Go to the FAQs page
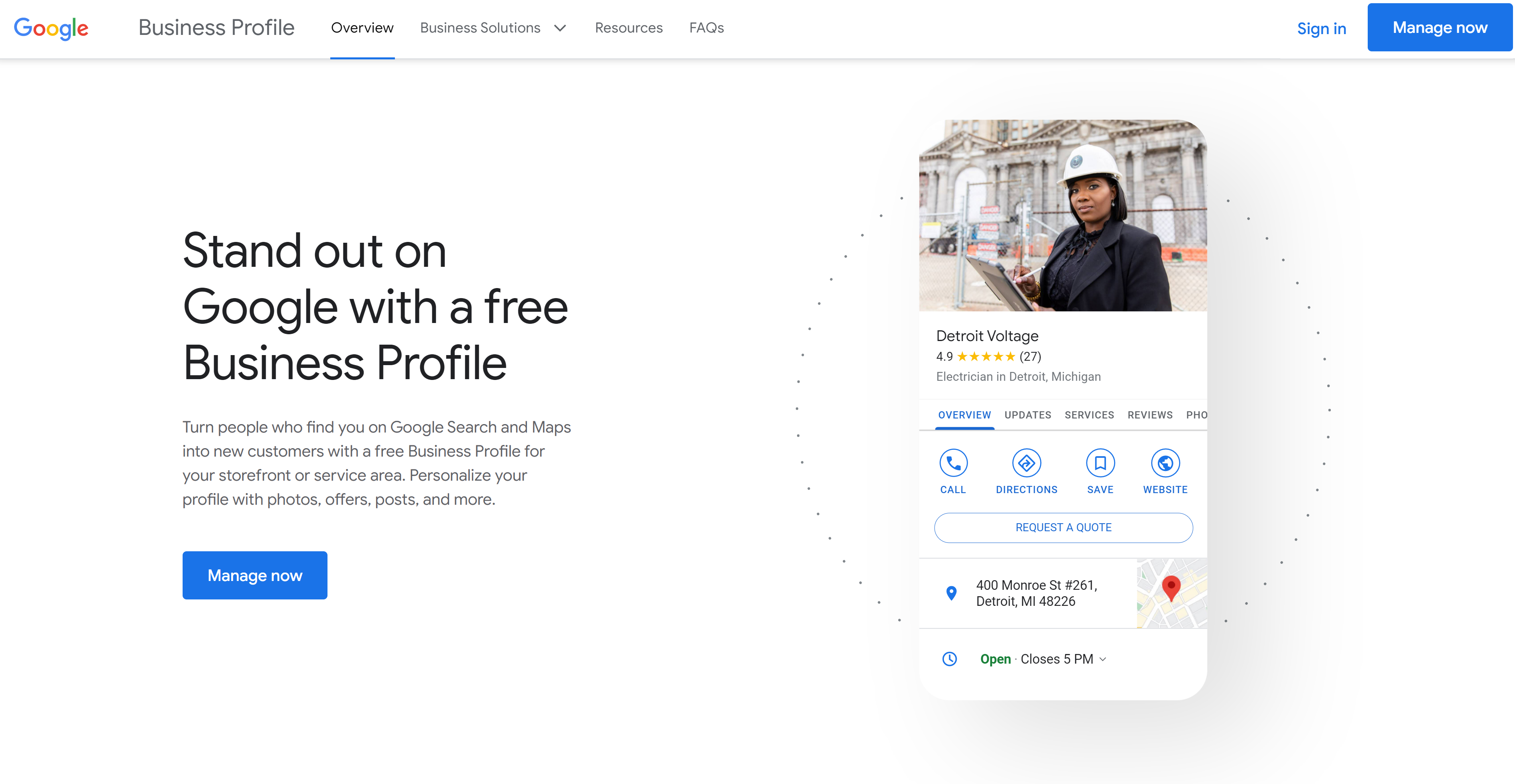1515x784 pixels. click(x=706, y=28)
